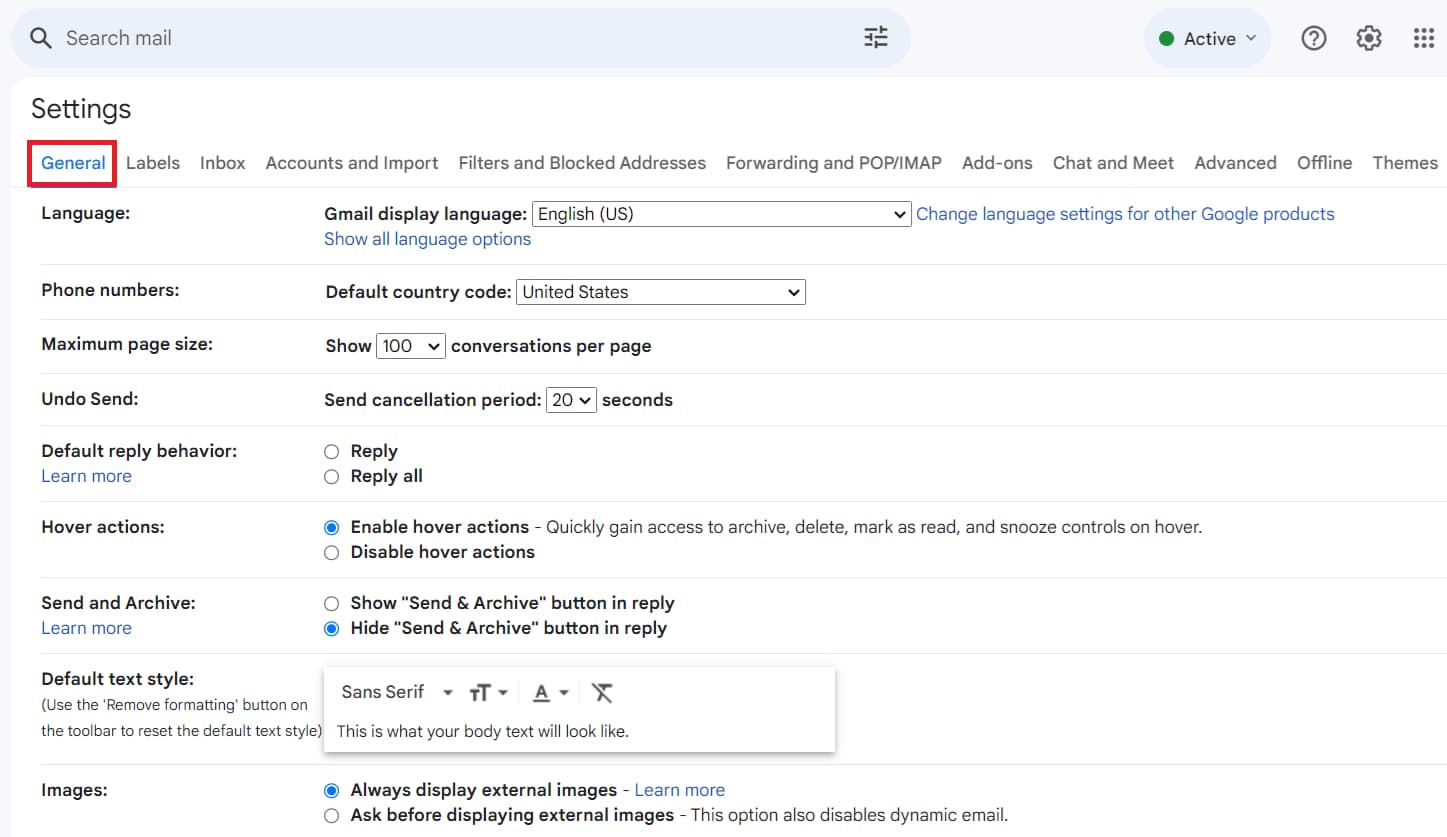Open Accounts and Import tab
The height and width of the screenshot is (837, 1447).
[x=352, y=163]
